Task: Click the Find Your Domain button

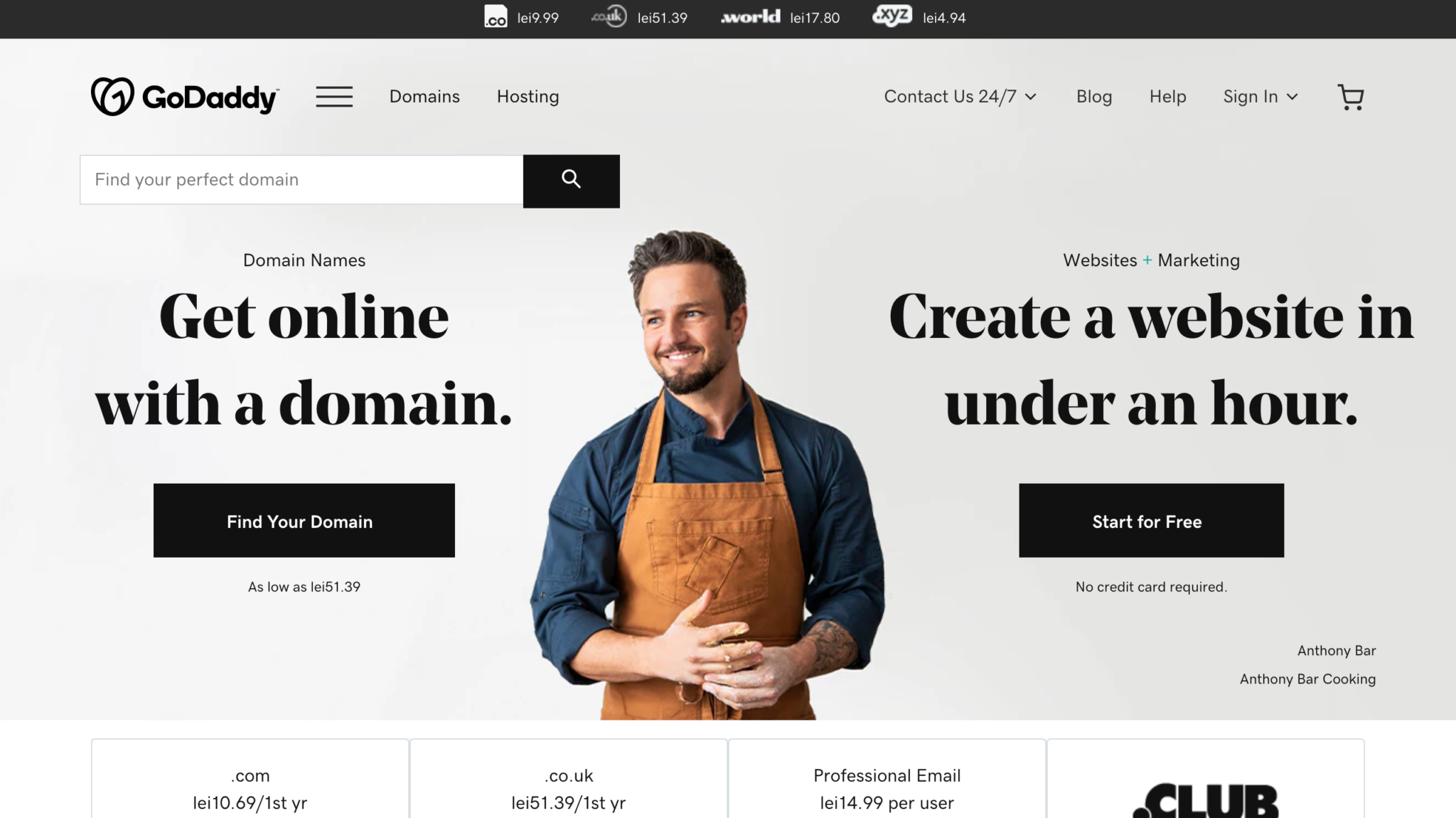Action: click(x=300, y=521)
